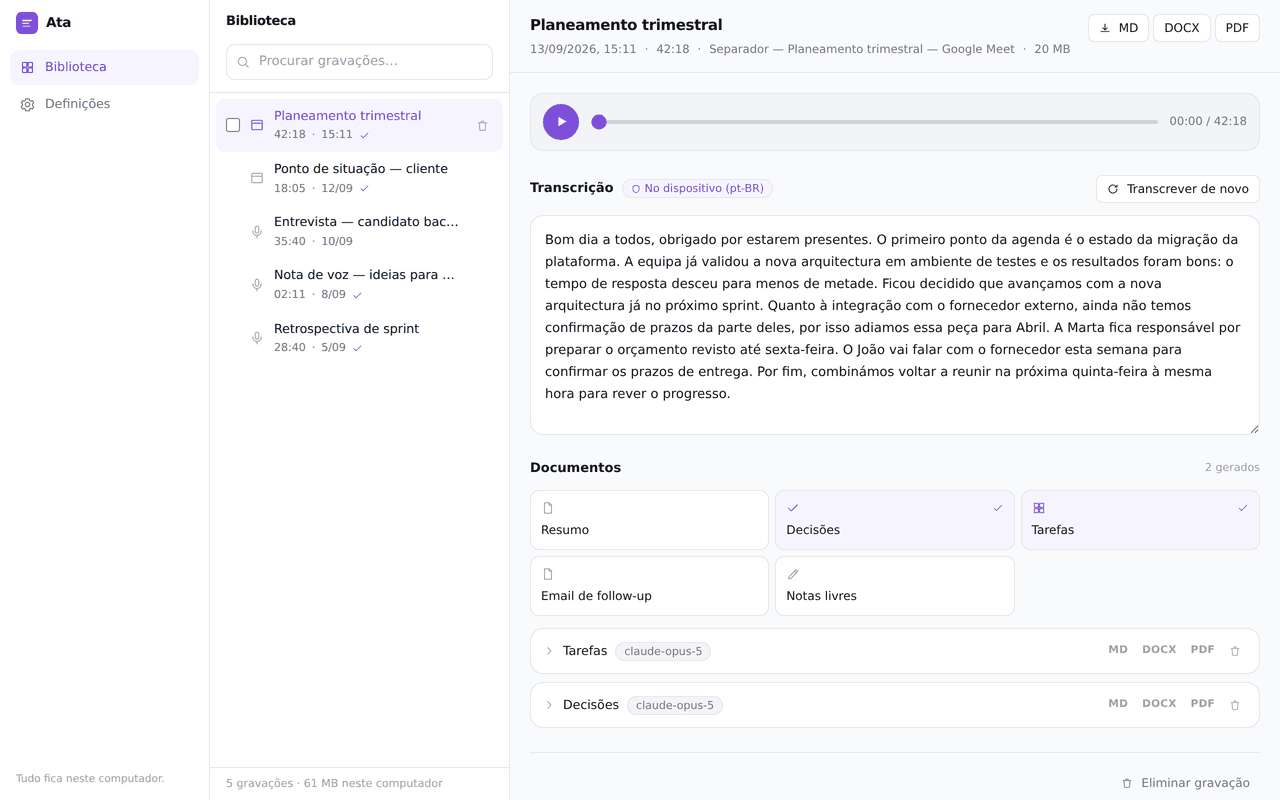Select the Tarefas document card
Image resolution: width=1280 pixels, height=800 pixels.
tap(1140, 519)
